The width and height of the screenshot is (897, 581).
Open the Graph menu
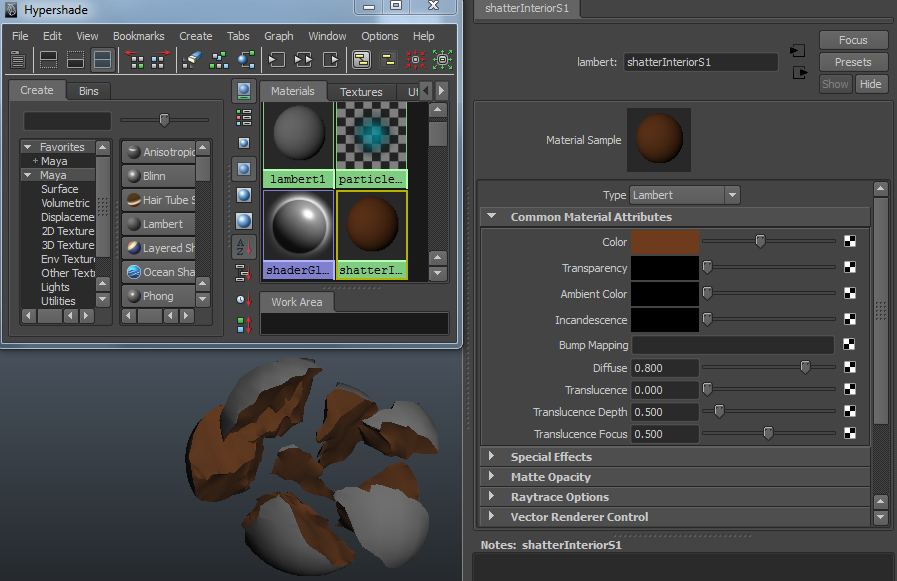coord(279,36)
